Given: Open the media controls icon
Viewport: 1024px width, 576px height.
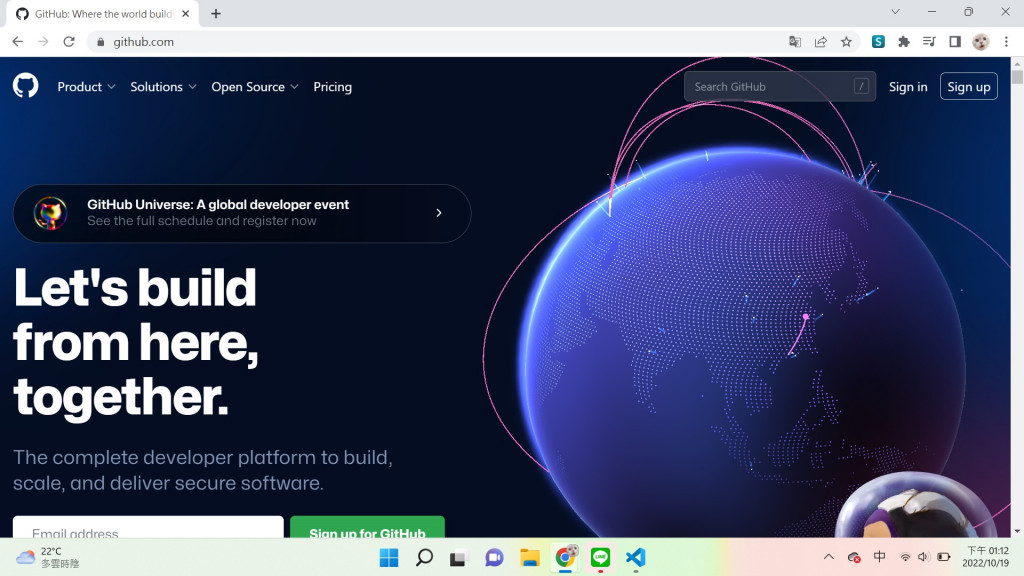Looking at the screenshot, I should (929, 42).
